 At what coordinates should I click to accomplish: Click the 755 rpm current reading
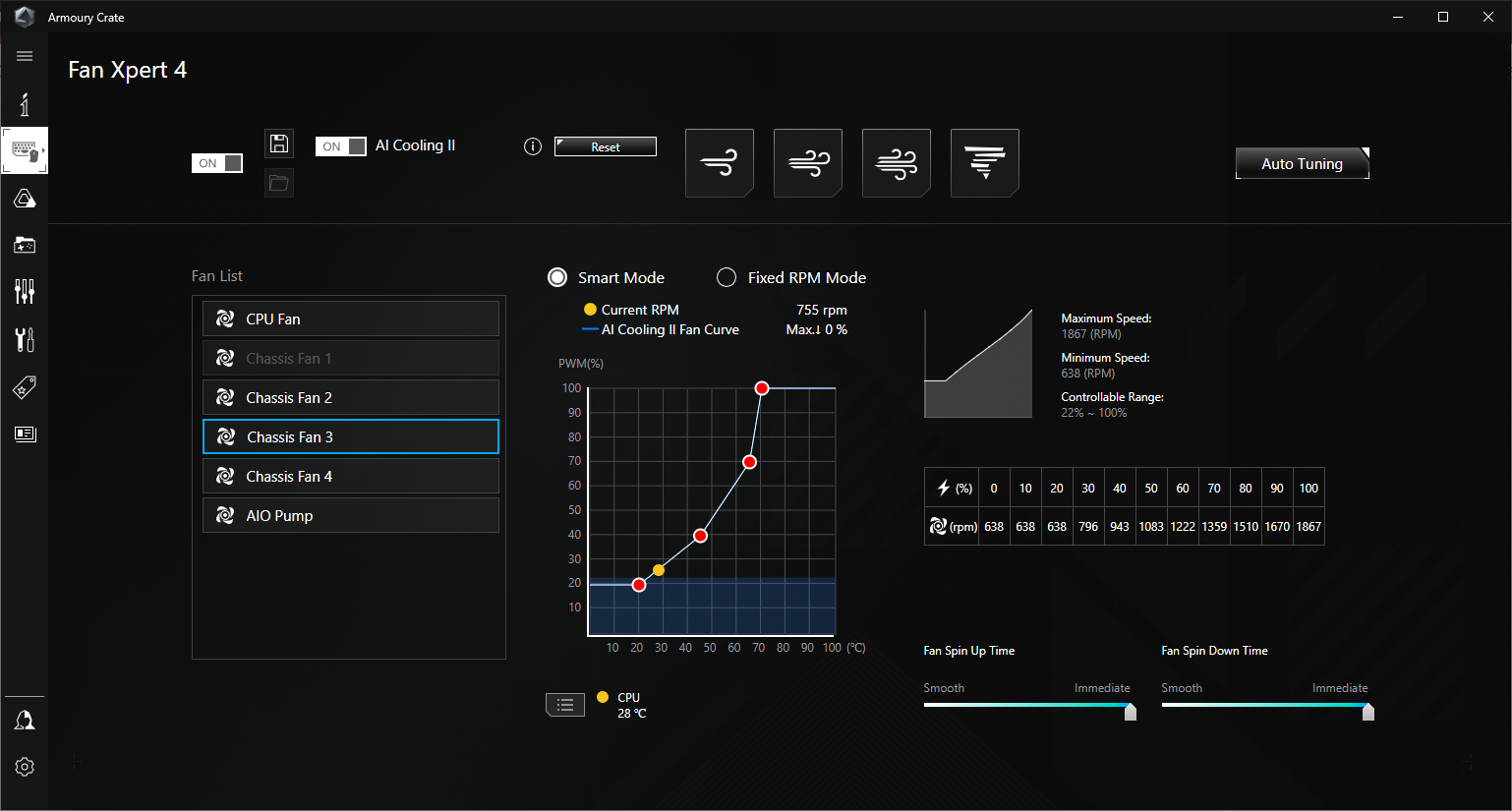coord(822,310)
